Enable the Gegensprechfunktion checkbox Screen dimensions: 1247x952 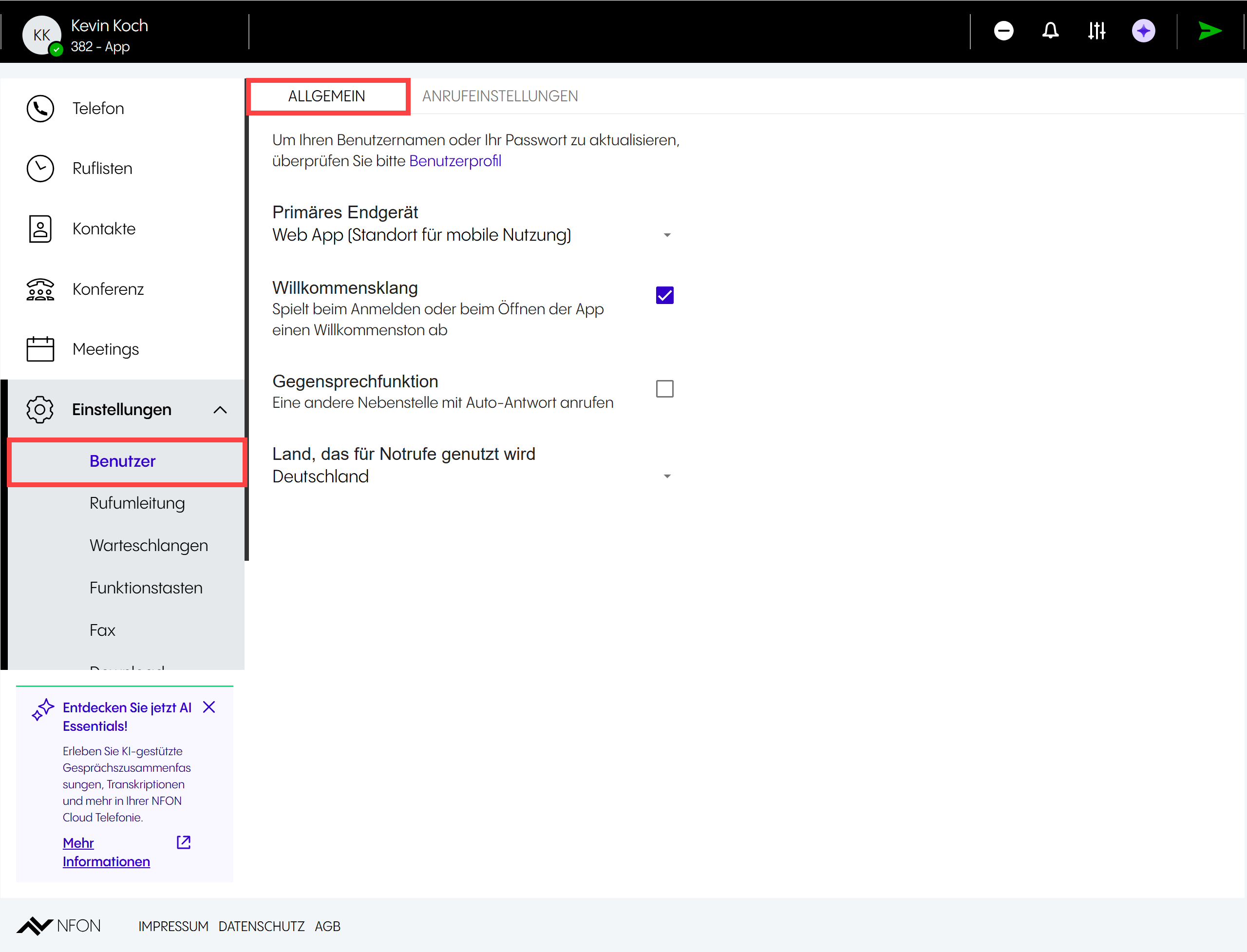[664, 389]
